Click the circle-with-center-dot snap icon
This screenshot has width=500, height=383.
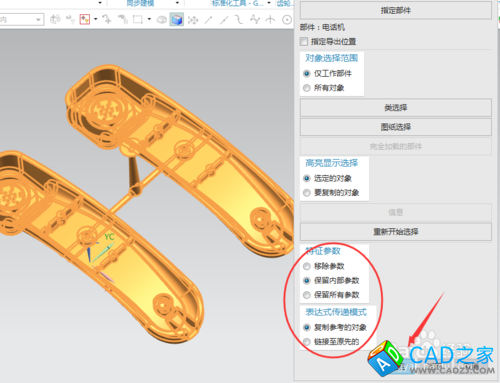(287, 20)
